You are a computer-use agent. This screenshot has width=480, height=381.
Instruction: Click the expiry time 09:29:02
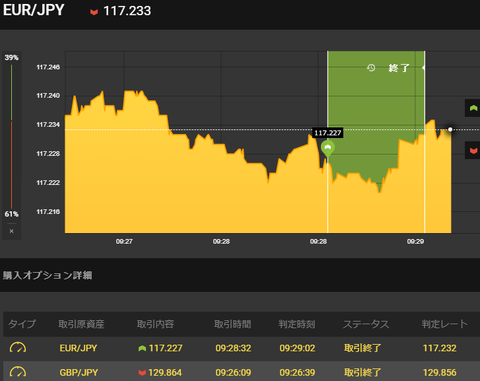297,348
